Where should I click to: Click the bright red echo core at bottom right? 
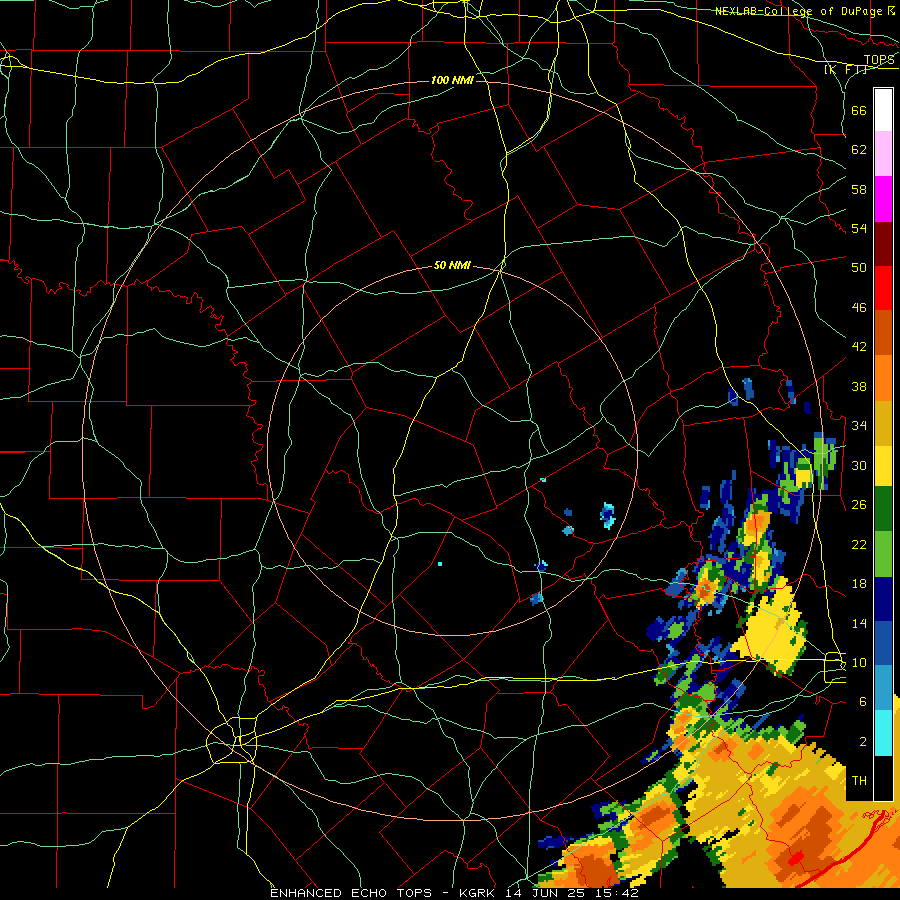795,859
